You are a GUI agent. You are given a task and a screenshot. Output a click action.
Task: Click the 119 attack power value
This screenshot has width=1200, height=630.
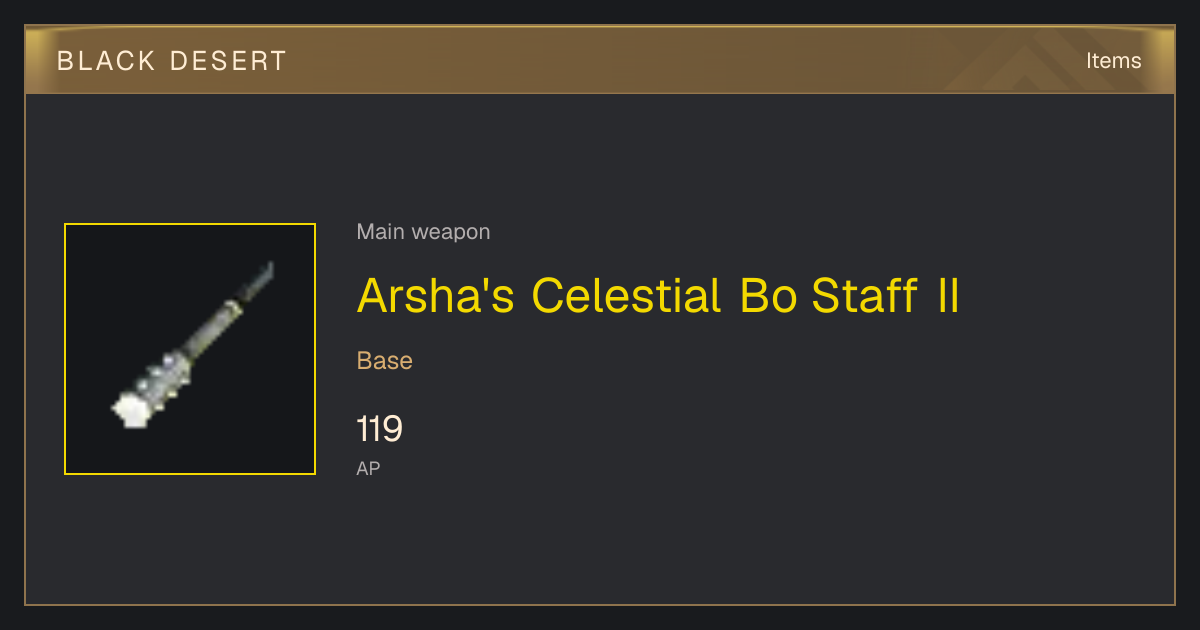(x=379, y=429)
